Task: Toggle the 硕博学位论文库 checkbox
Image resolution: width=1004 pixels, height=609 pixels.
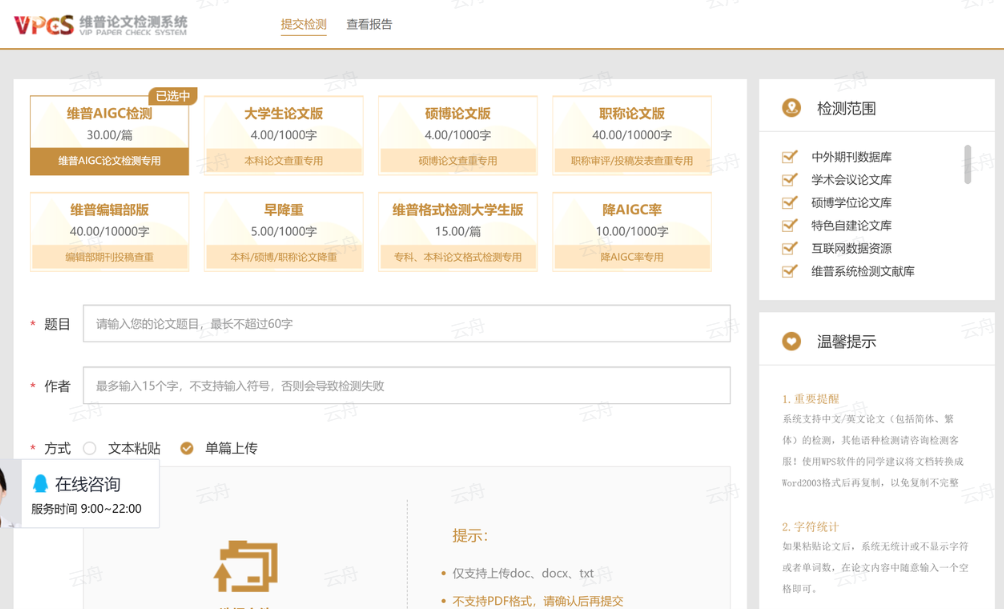Action: tap(789, 202)
